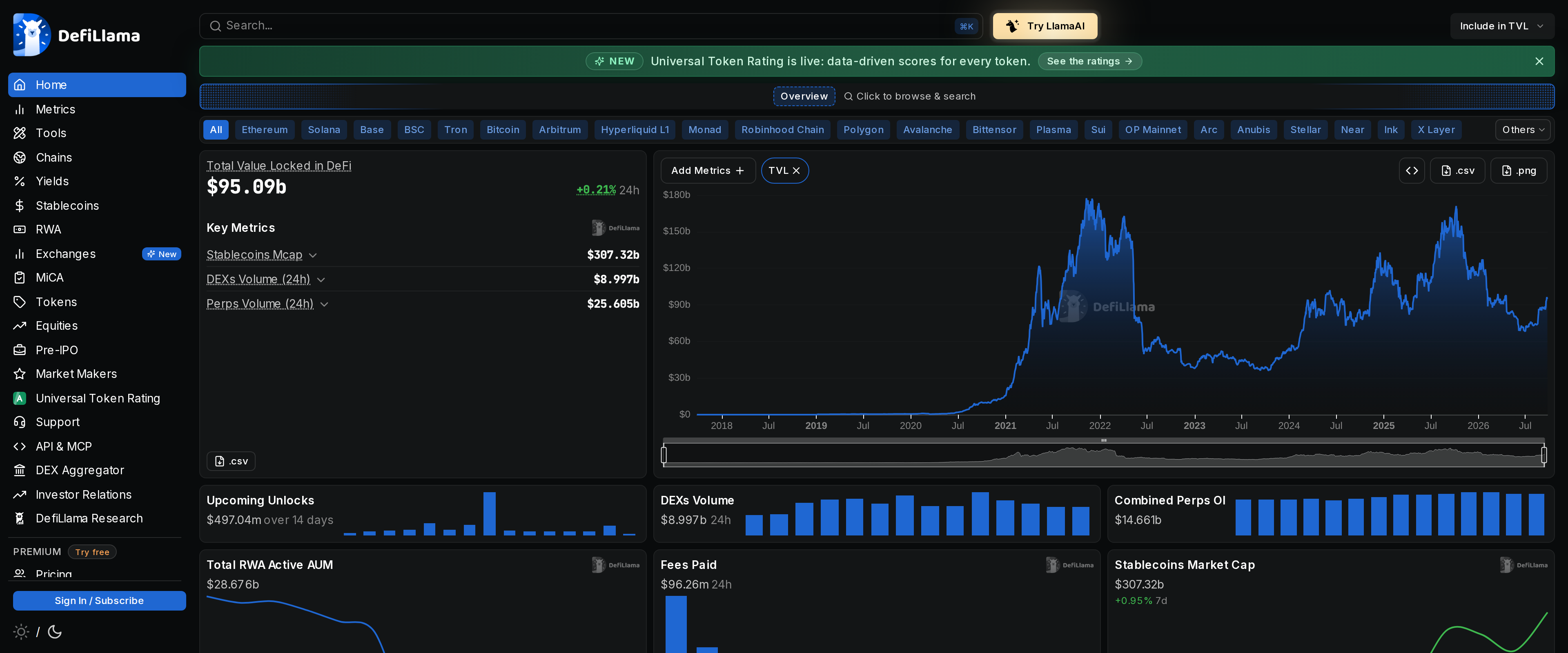The height and width of the screenshot is (653, 1568).
Task: Open the Include in TVL dropdown
Action: coord(1502,26)
